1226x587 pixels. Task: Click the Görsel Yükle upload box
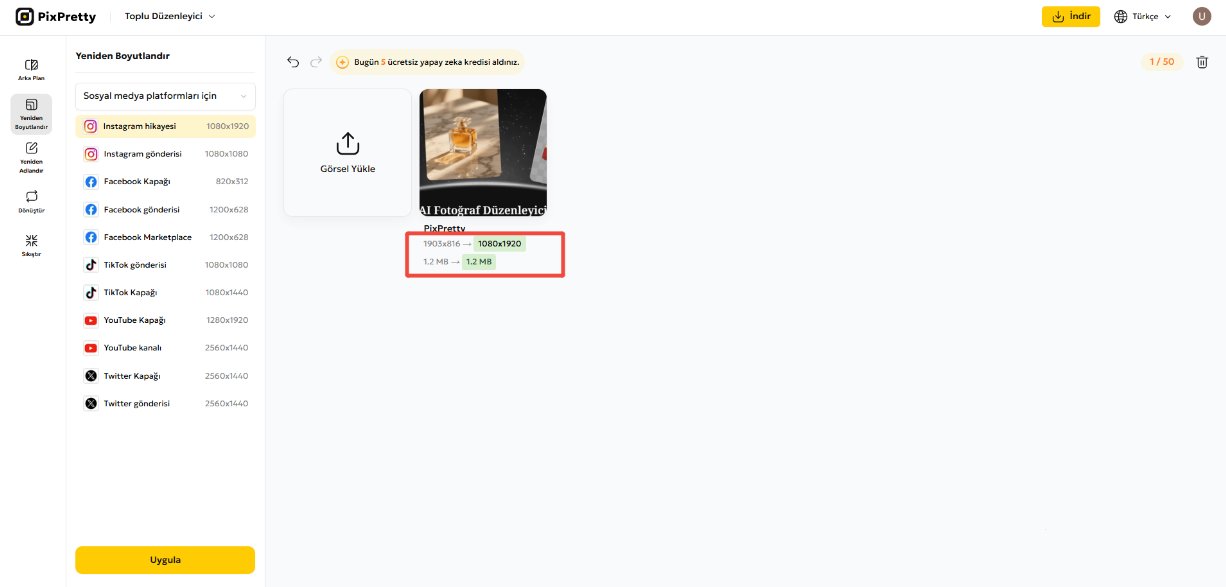coord(348,152)
